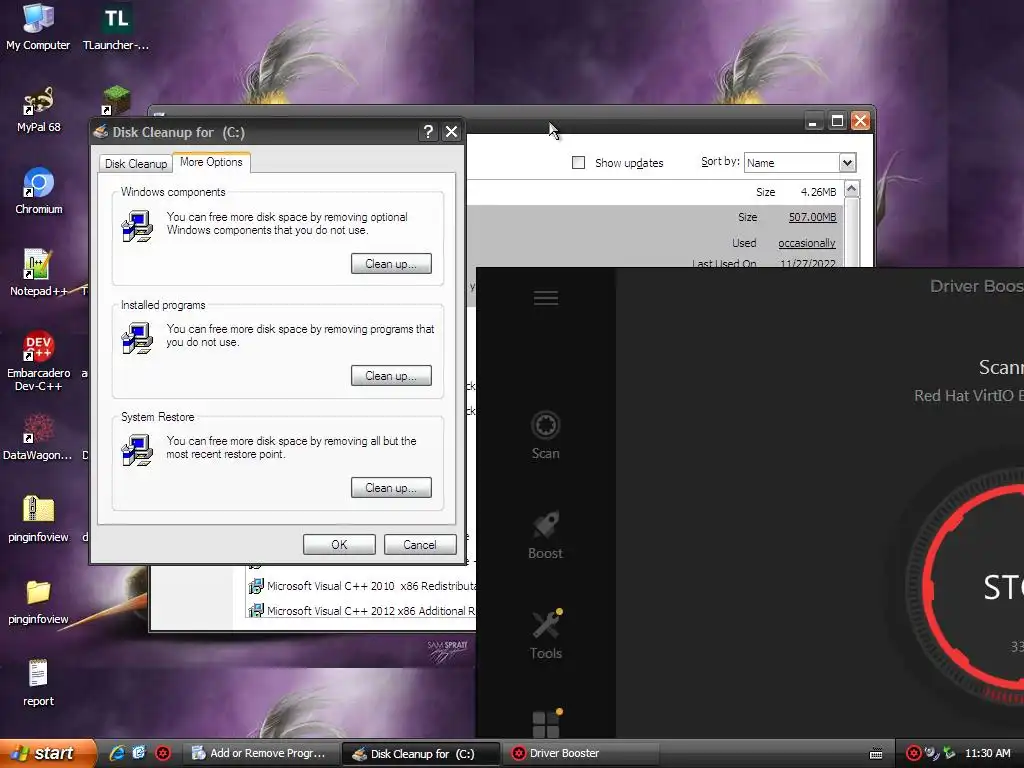Close the Disk Cleanup dialog
1024x768 pixels.
click(451, 132)
